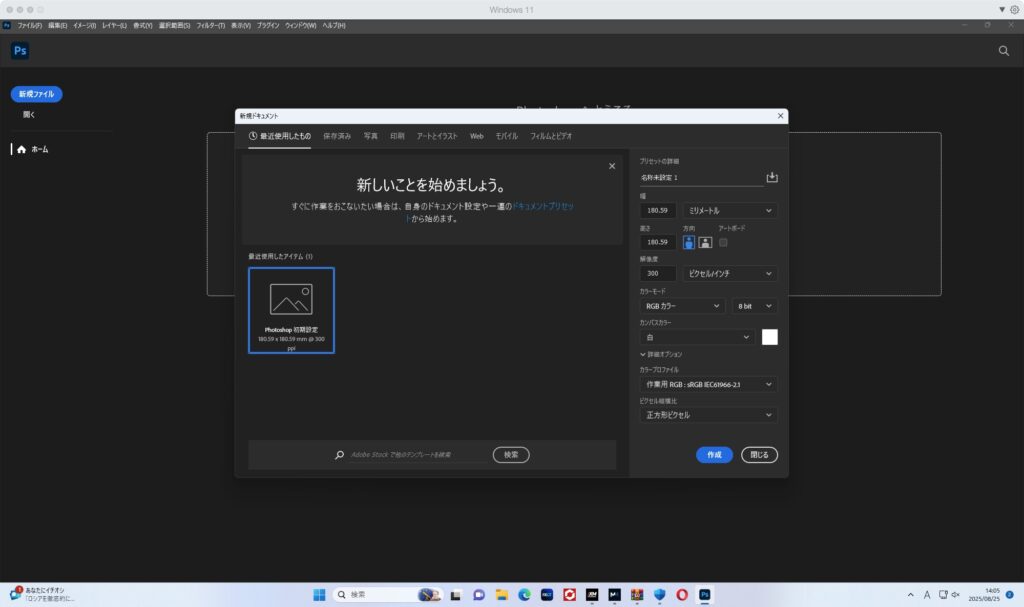The image size is (1024, 607).
Task: Click the preset name field 名称未設定 1
Action: tap(701, 178)
